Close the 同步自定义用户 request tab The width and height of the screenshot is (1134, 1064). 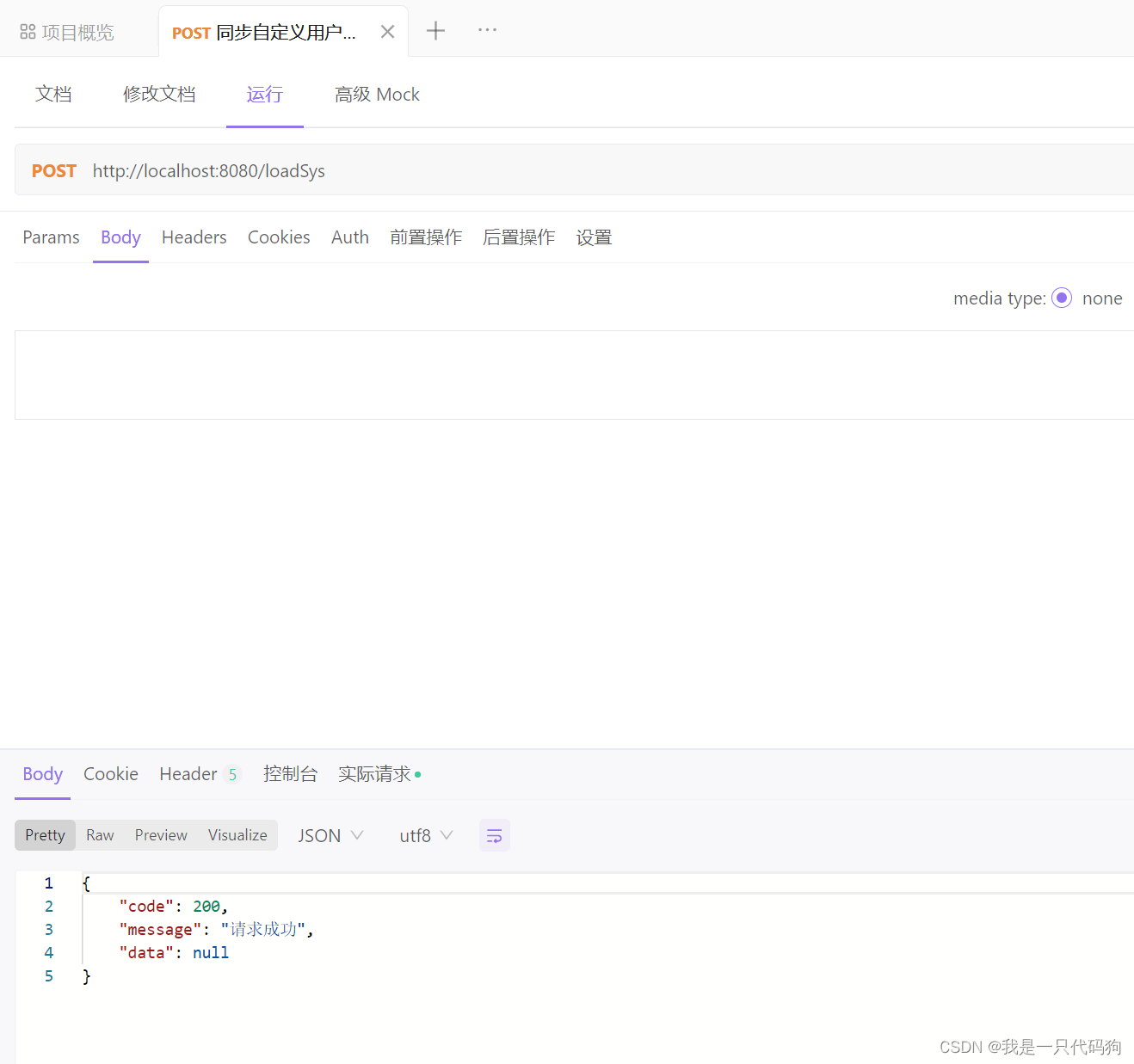tap(386, 30)
